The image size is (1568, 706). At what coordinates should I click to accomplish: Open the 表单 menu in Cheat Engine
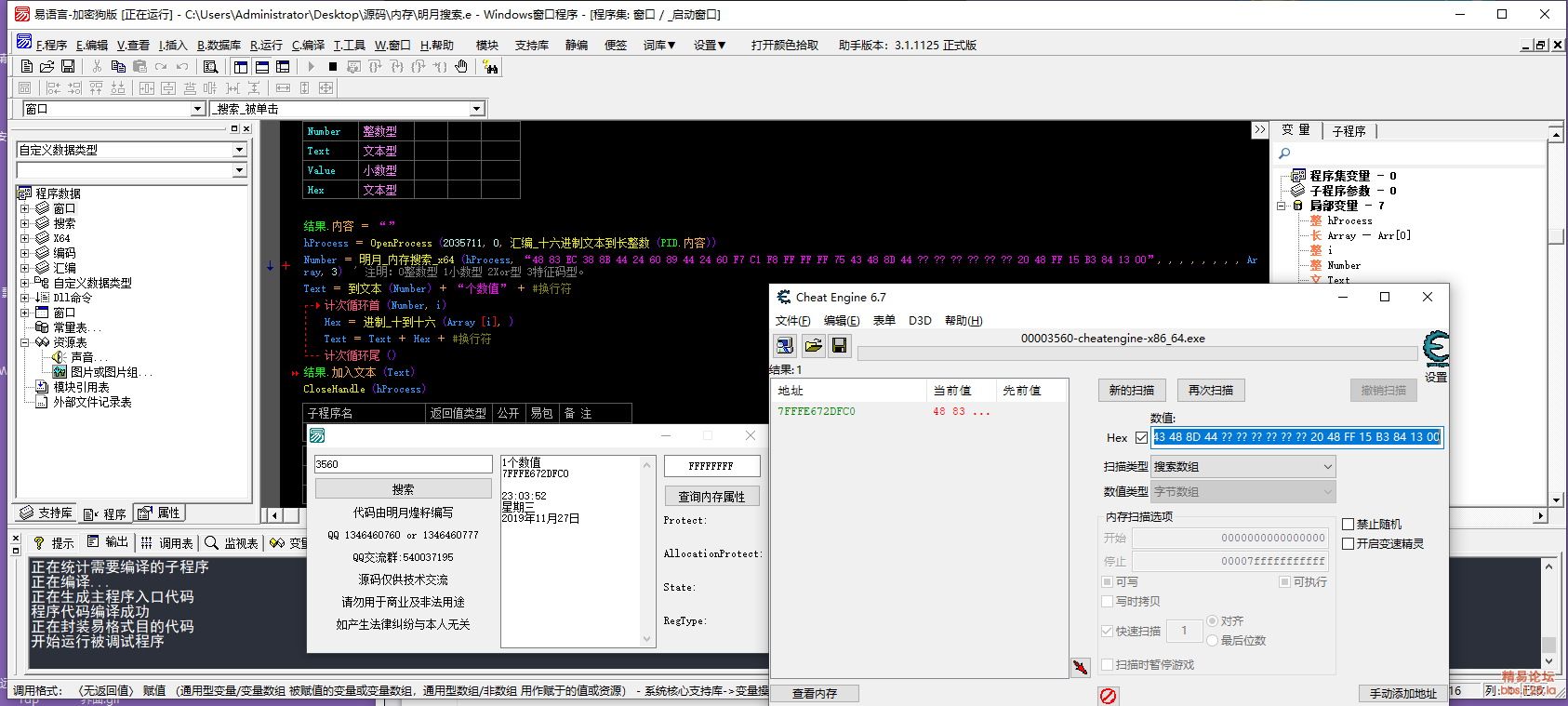[884, 321]
